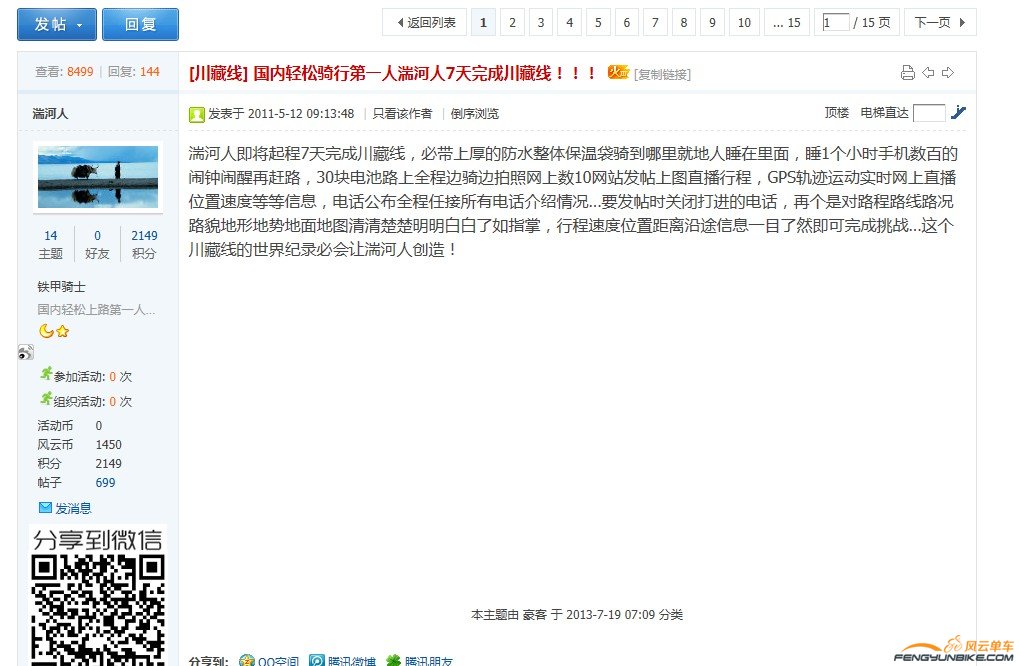Click the user avatar thumbnail of 湍河人
The height and width of the screenshot is (666, 1019).
click(x=98, y=177)
